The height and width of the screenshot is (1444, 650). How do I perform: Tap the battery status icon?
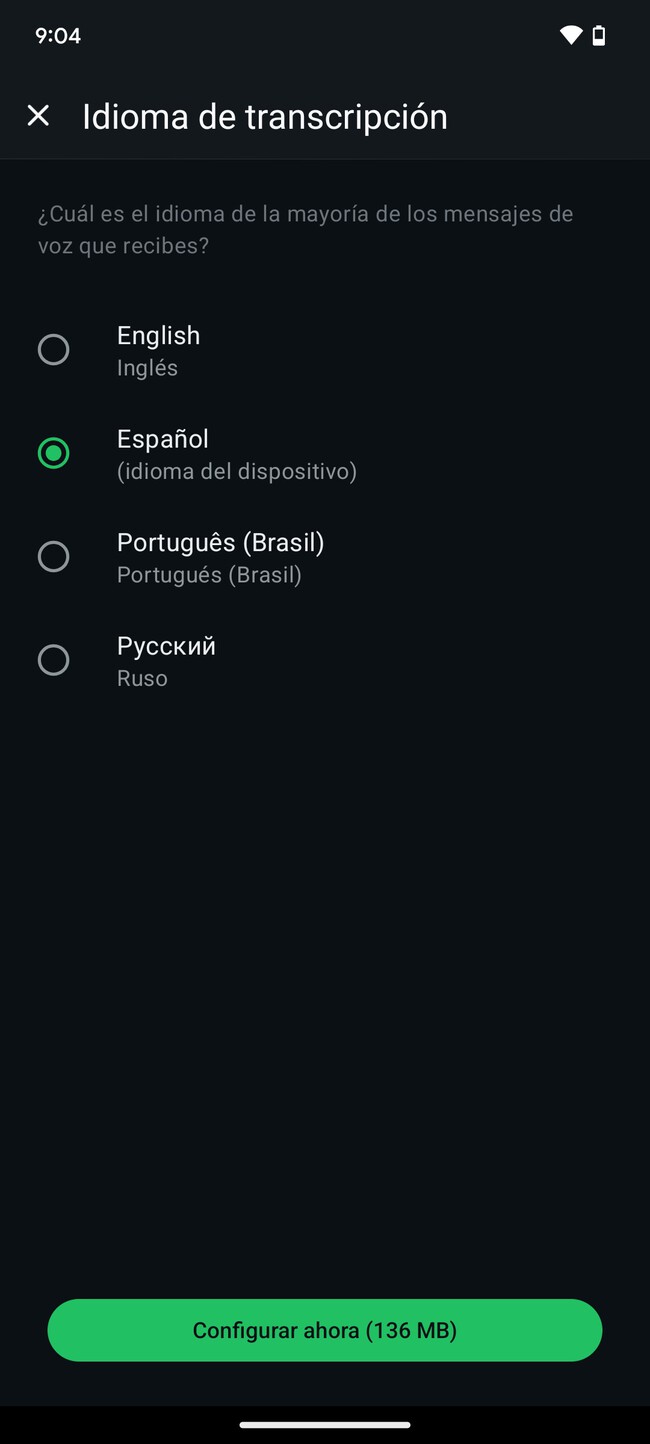click(x=600, y=35)
